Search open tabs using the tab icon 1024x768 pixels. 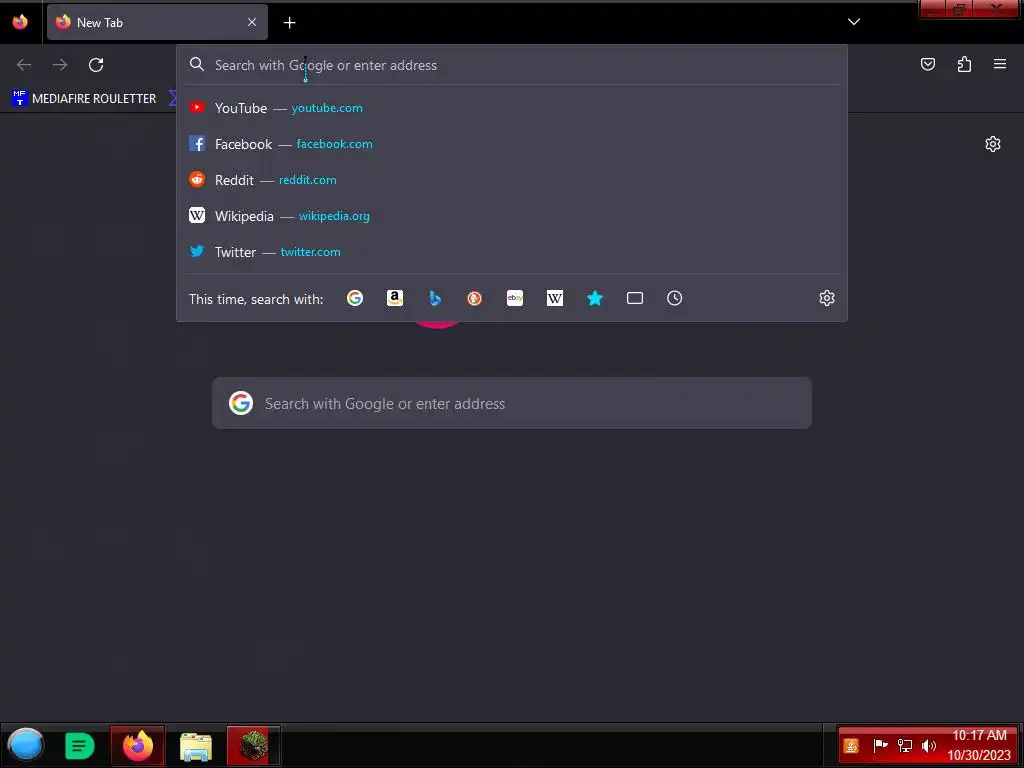(635, 298)
